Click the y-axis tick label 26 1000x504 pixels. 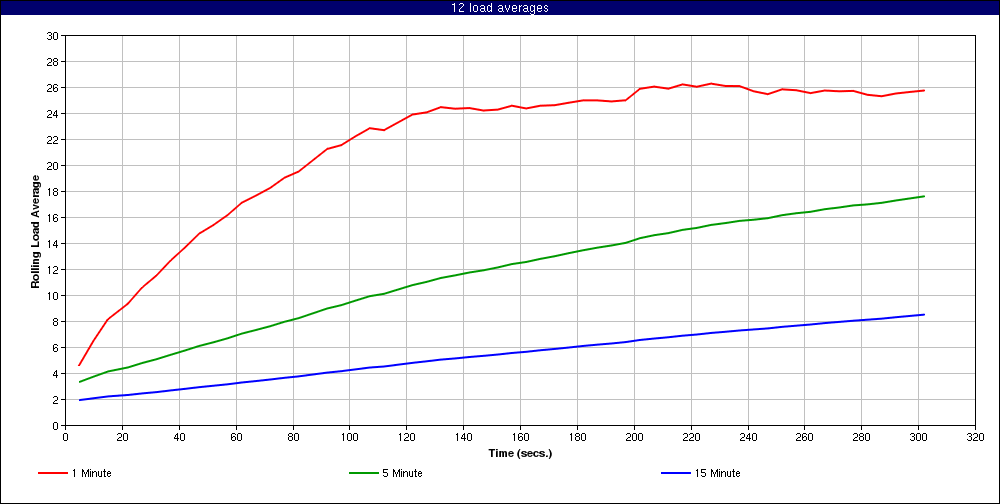point(53,87)
